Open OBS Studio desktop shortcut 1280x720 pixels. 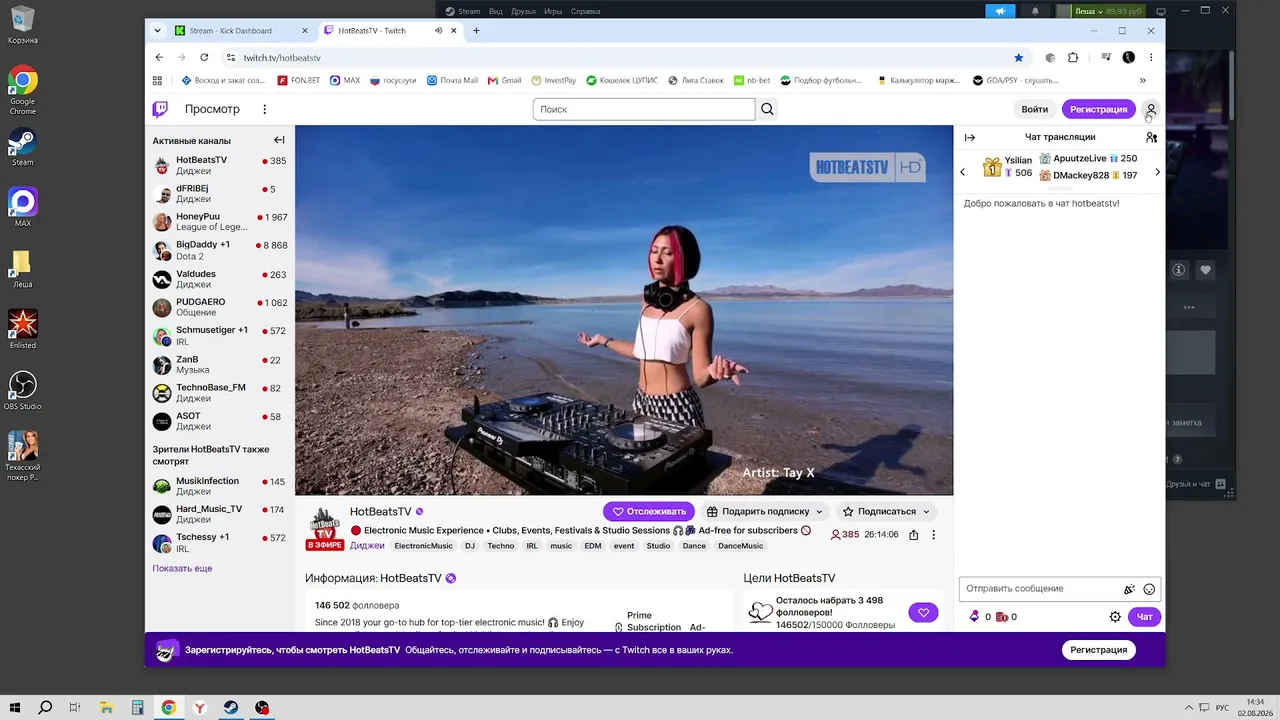[22, 391]
